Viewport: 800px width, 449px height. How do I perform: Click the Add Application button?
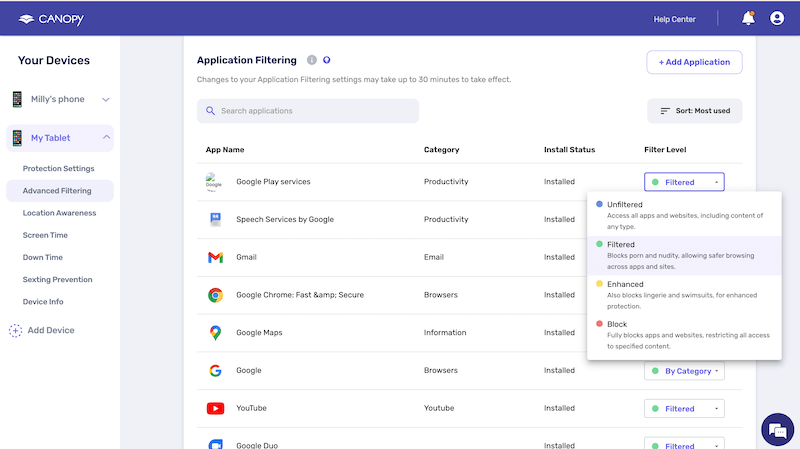coord(694,62)
